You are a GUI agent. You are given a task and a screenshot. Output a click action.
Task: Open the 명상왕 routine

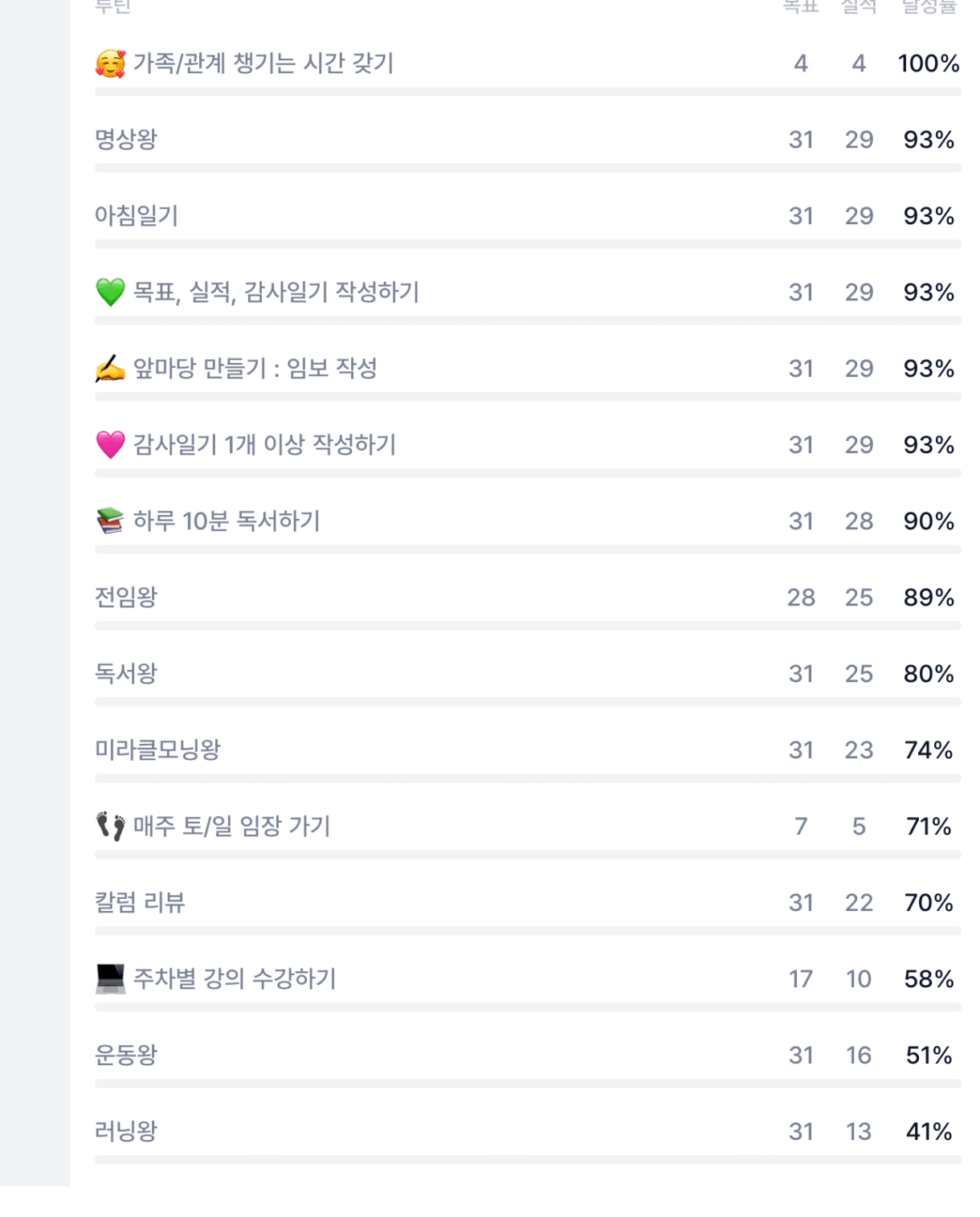[x=126, y=140]
